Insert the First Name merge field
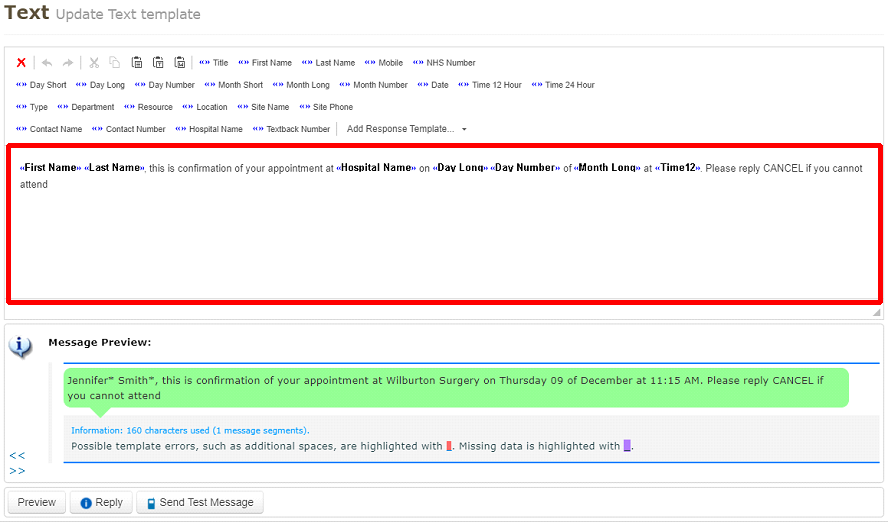Viewport: 889px width, 528px height. 265,63
